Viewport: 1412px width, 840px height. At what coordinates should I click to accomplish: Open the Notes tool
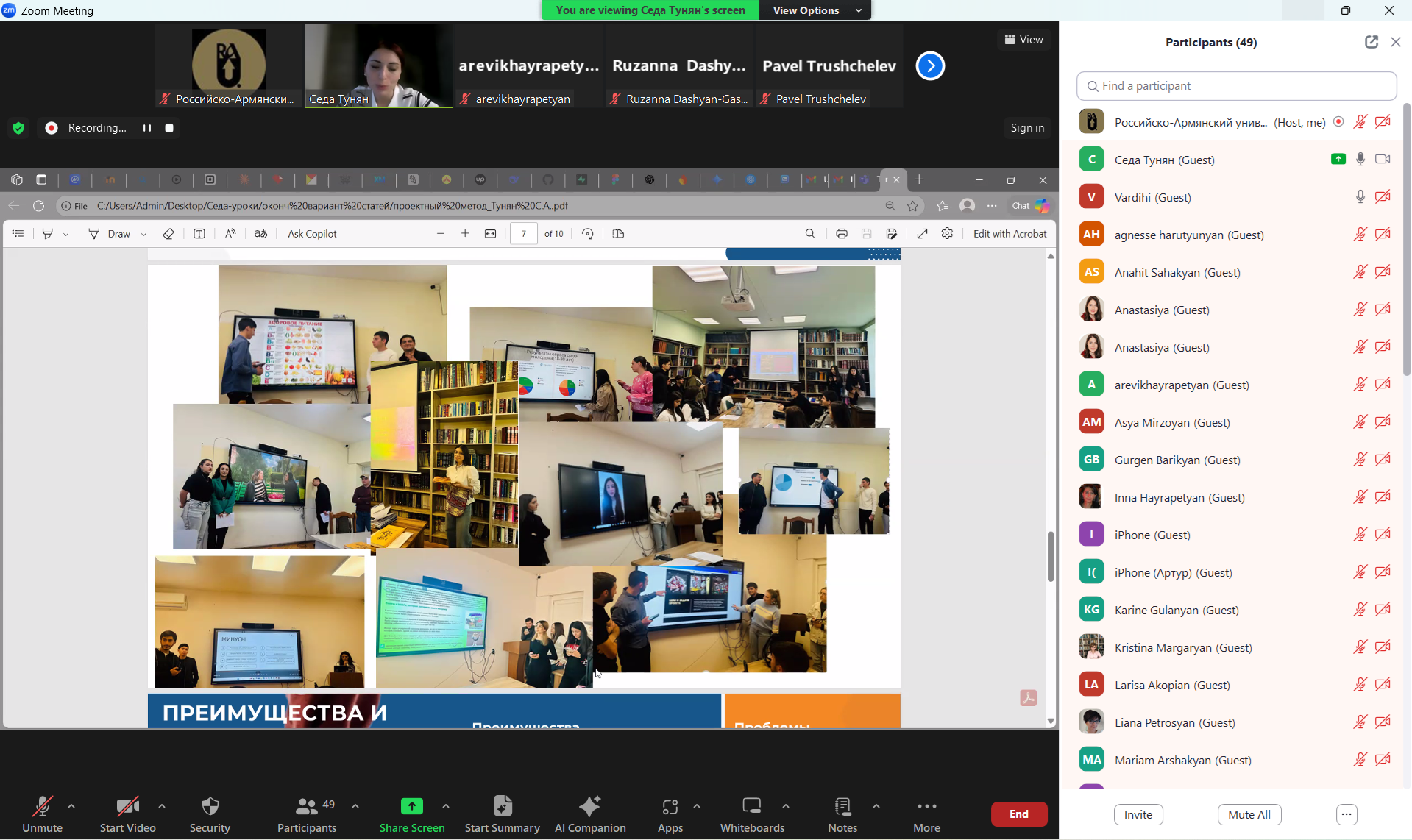842,808
